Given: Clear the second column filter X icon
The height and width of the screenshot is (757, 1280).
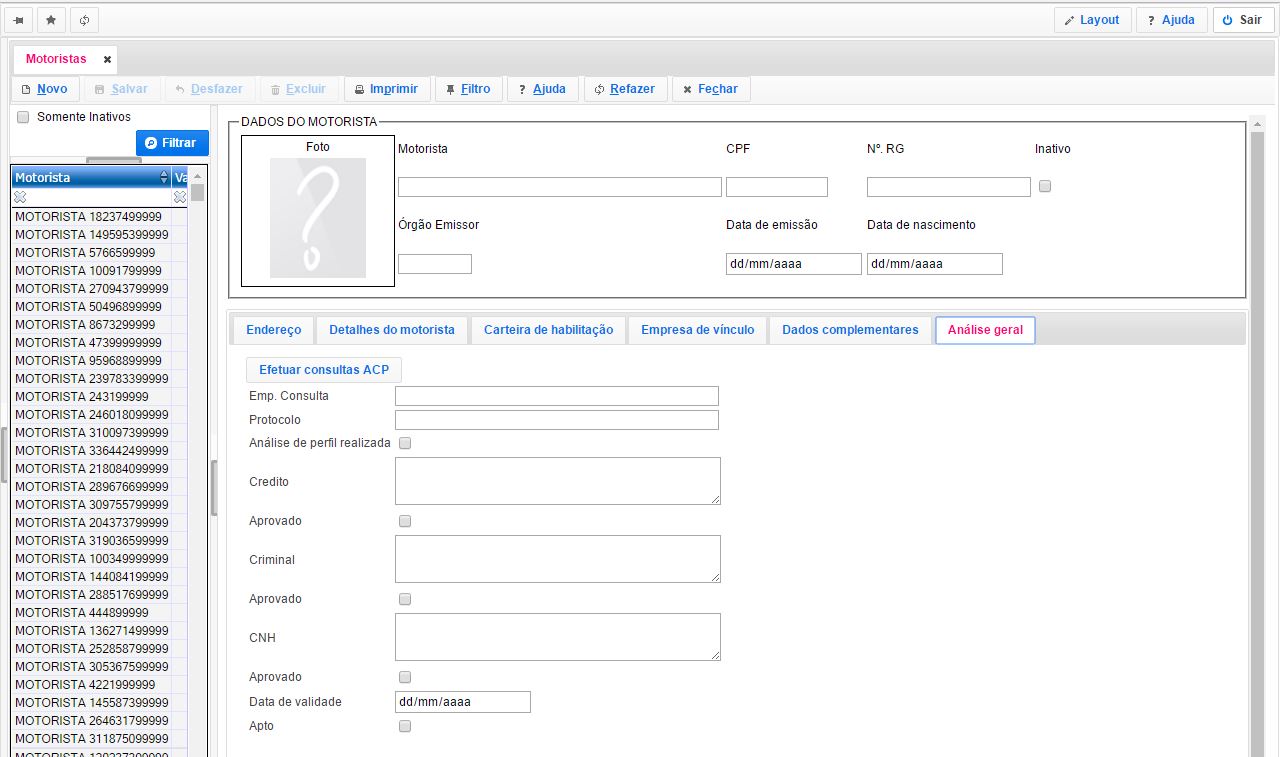Looking at the screenshot, I should (x=180, y=197).
